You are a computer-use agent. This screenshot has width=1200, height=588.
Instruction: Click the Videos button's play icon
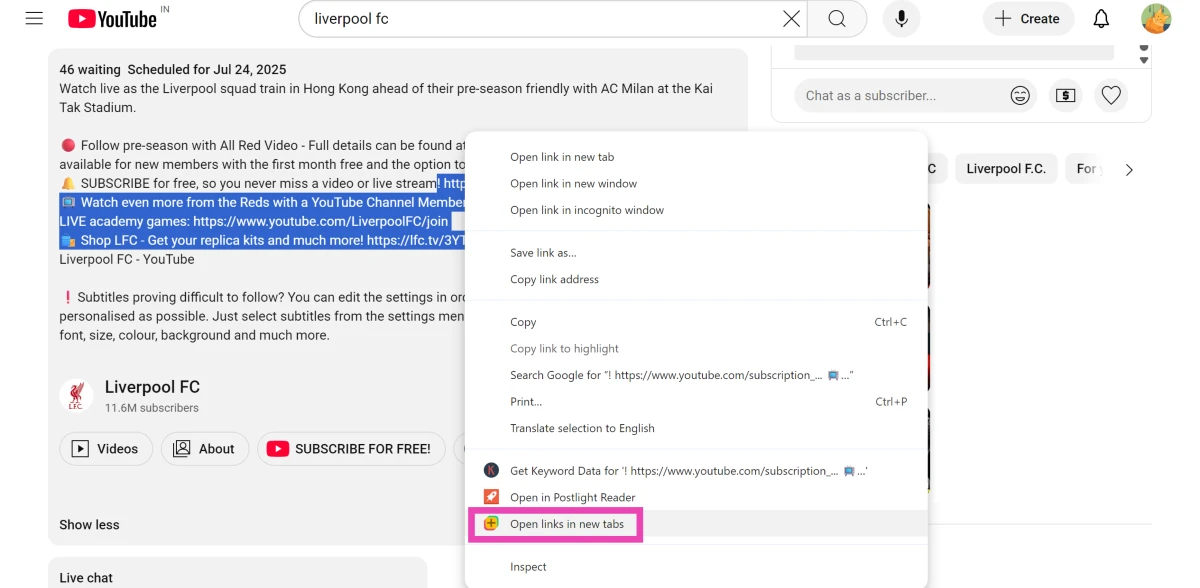tap(80, 449)
